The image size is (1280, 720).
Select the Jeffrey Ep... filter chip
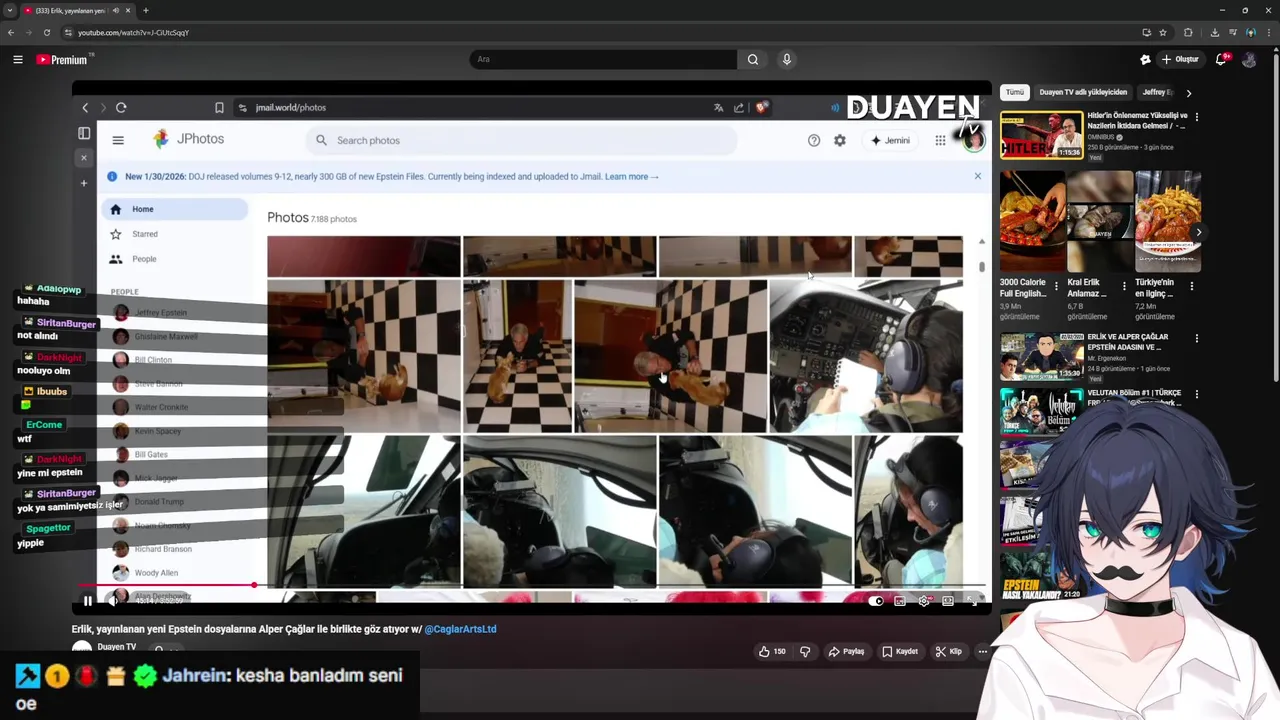tap(1157, 92)
